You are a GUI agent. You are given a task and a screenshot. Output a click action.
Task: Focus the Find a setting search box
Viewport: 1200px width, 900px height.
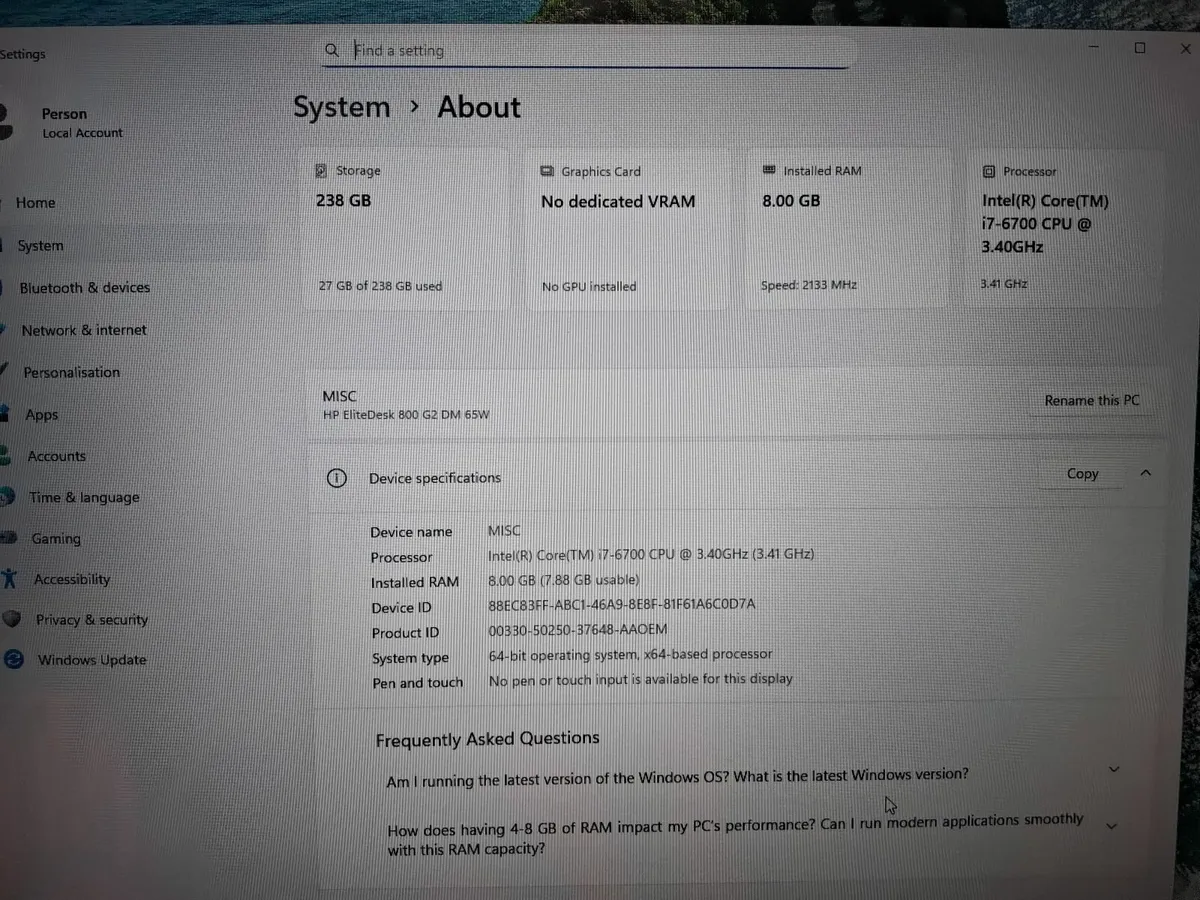pos(590,50)
